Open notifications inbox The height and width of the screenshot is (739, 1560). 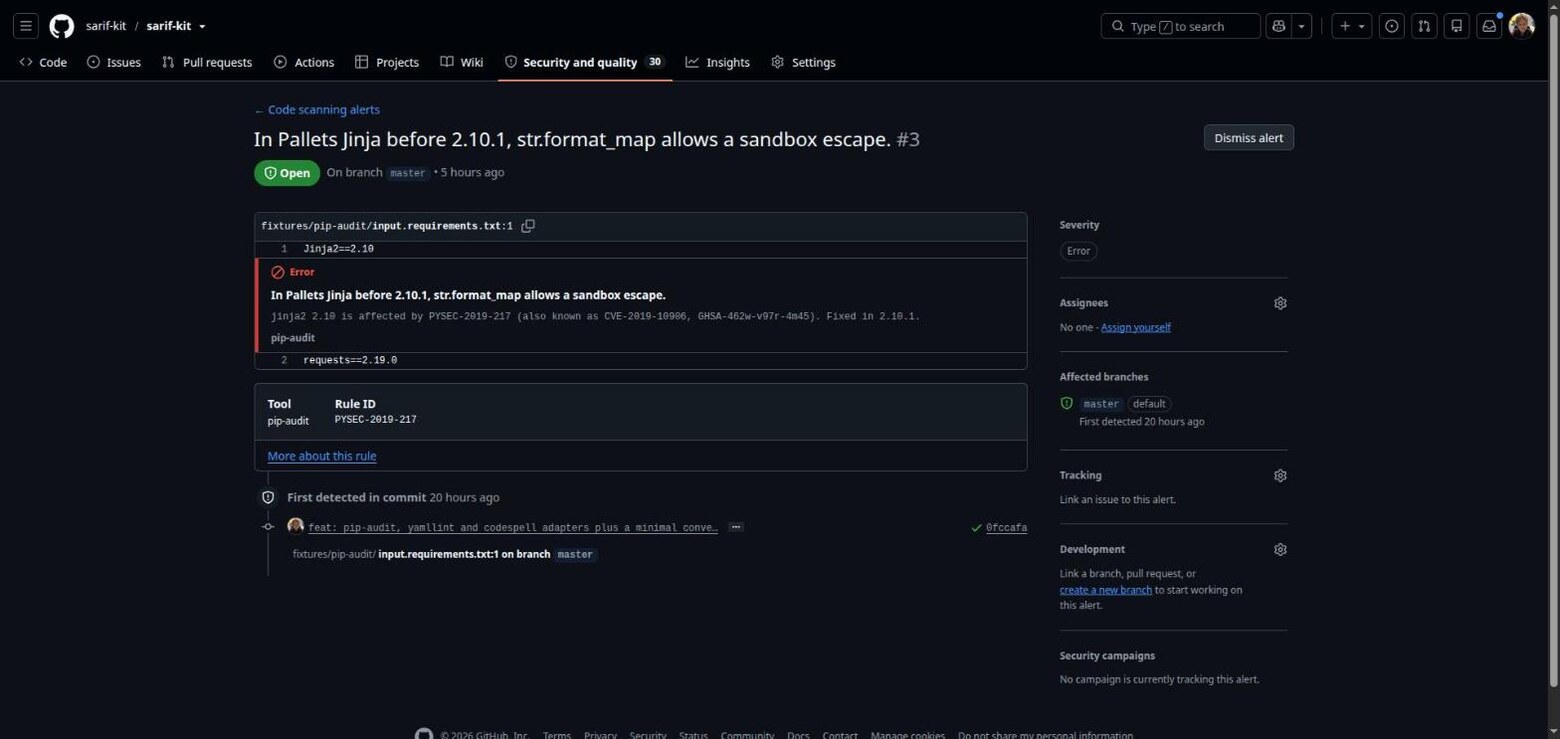[1489, 26]
